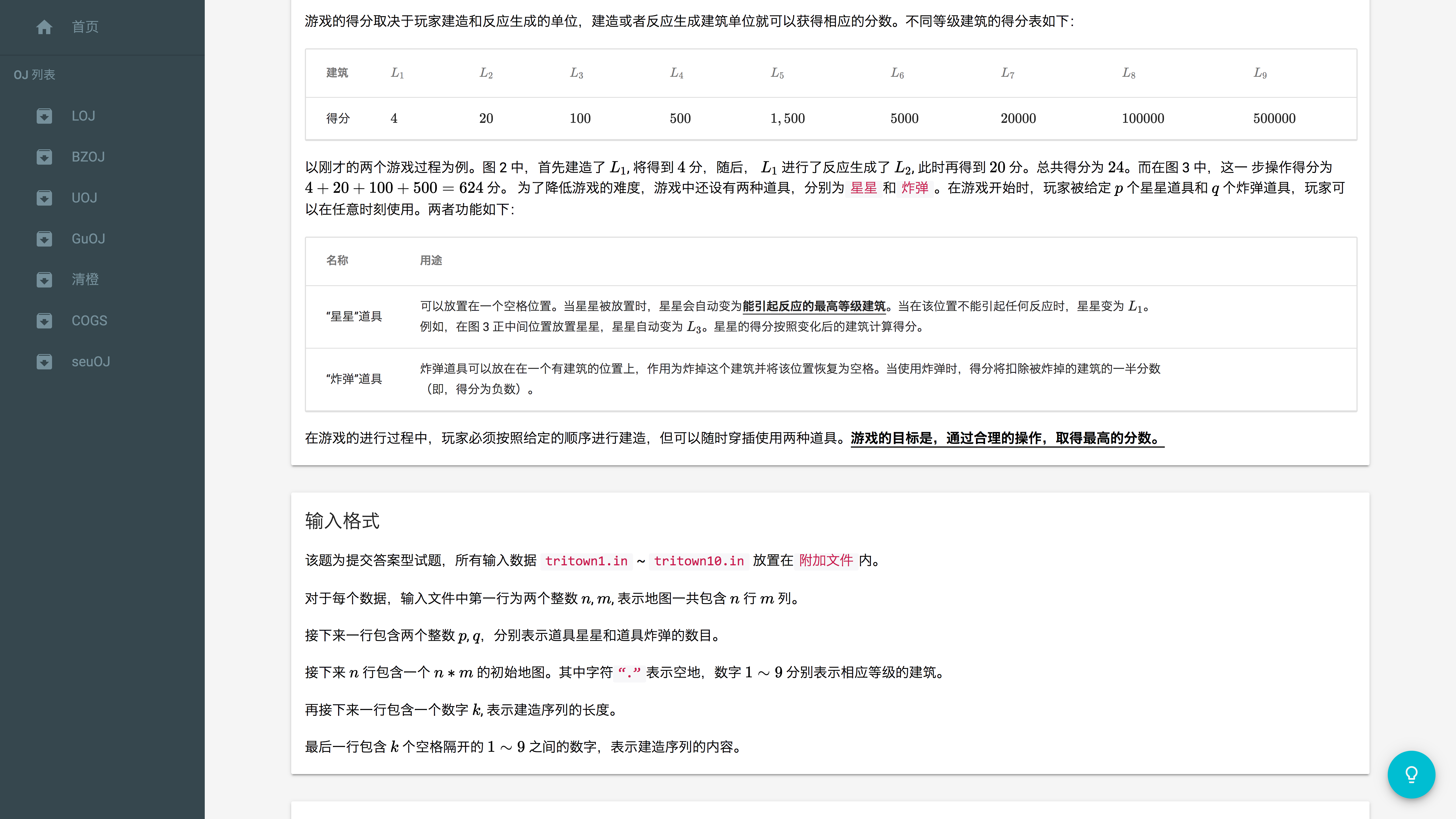1456x819 pixels.
Task: Go to GuOJ in sidebar
Action: pos(88,239)
